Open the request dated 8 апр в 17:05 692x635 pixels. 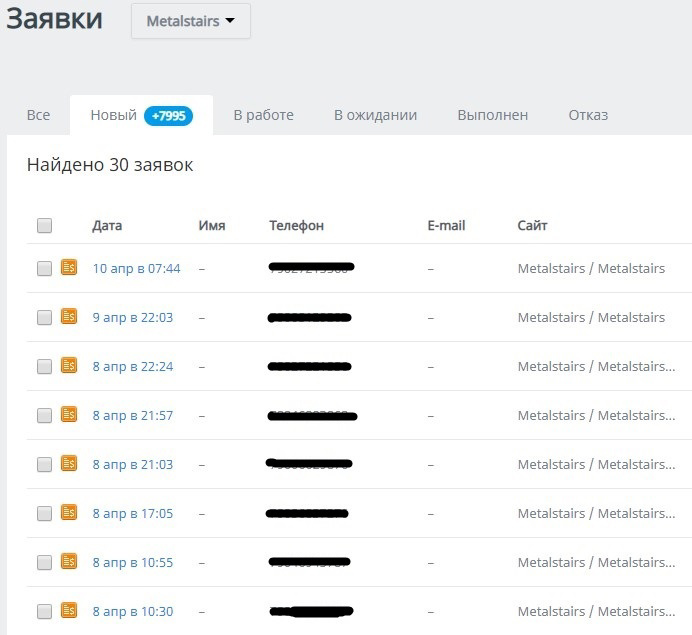point(133,513)
